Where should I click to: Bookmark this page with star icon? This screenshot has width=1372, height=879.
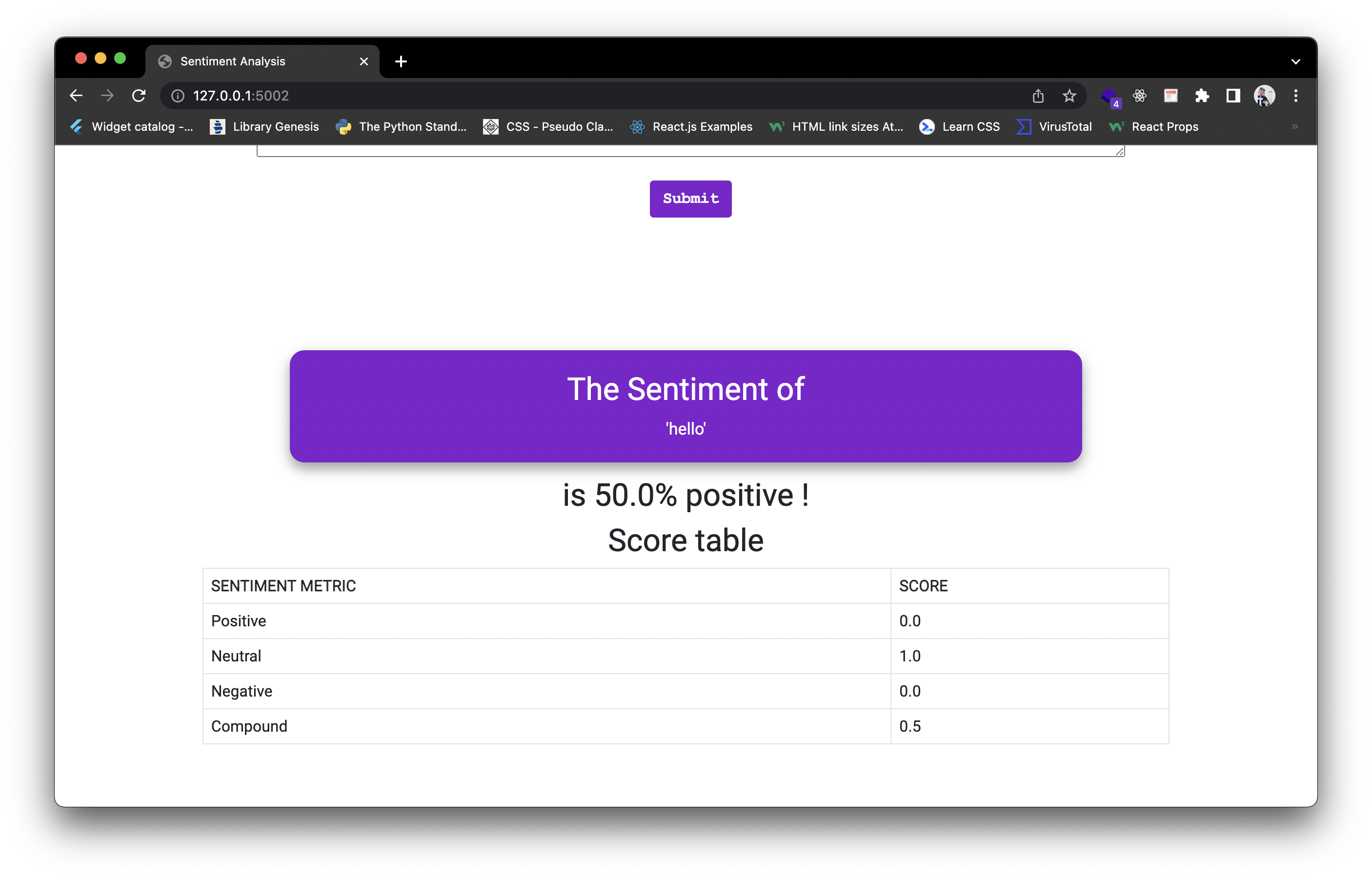(1069, 96)
